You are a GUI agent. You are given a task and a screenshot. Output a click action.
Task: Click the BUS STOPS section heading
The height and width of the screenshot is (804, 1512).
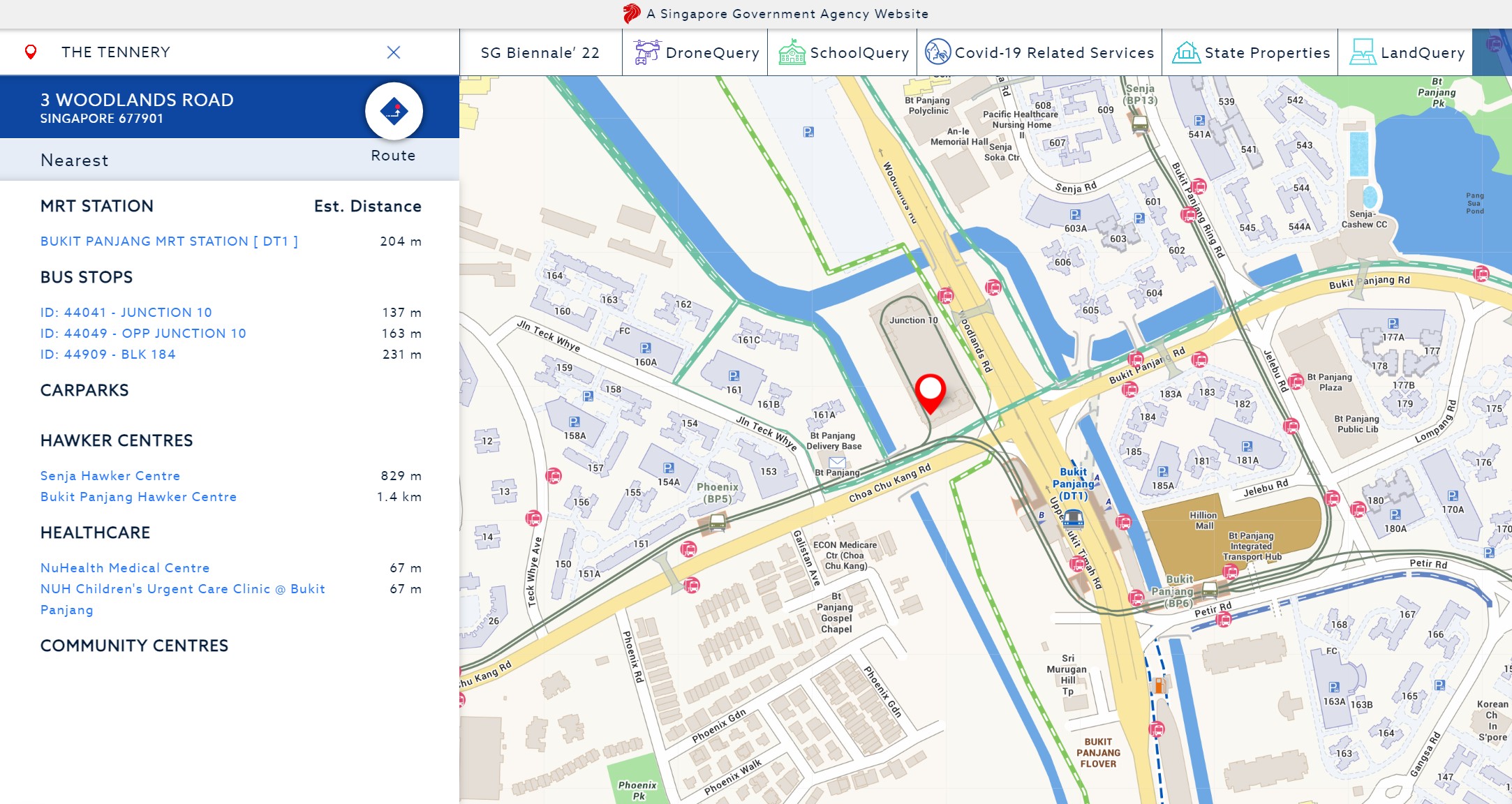tap(87, 277)
